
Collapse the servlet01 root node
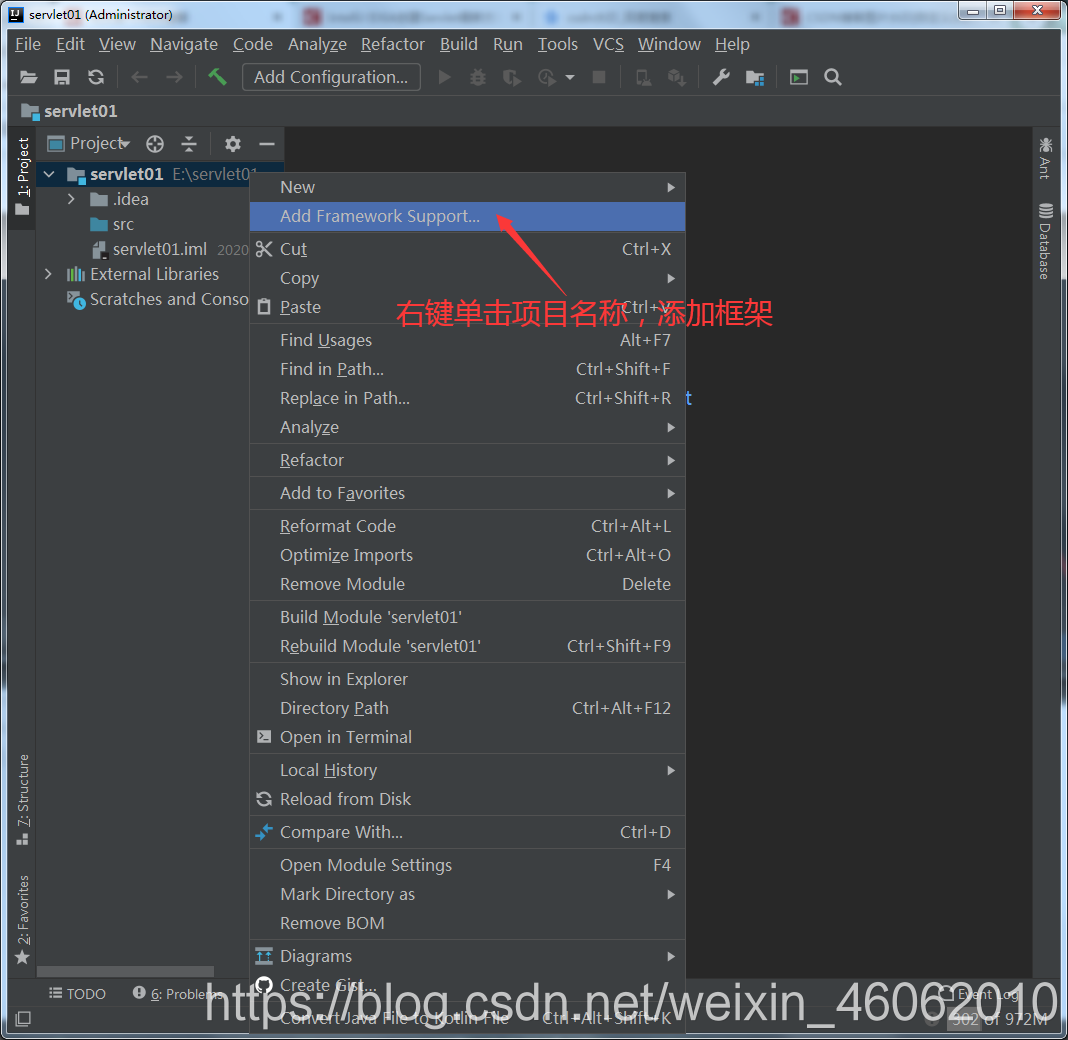tap(49, 174)
